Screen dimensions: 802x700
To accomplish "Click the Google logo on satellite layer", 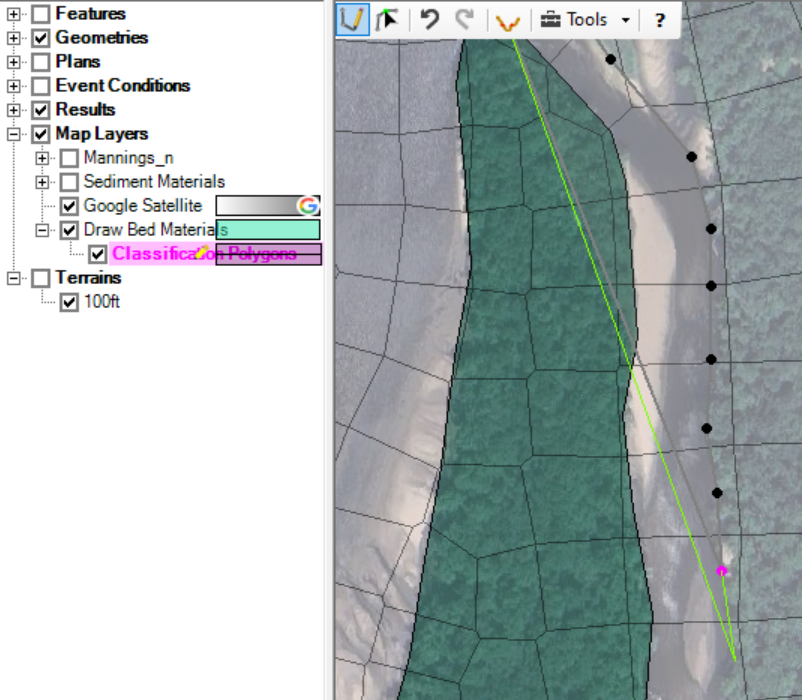I will pyautogui.click(x=308, y=206).
